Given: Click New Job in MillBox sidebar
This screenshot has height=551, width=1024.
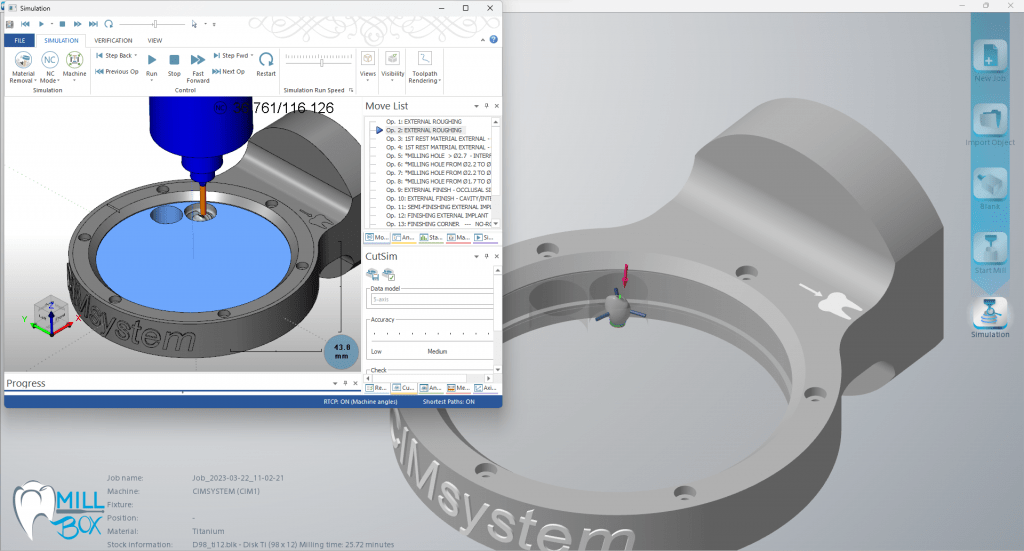Looking at the screenshot, I should (x=990, y=60).
